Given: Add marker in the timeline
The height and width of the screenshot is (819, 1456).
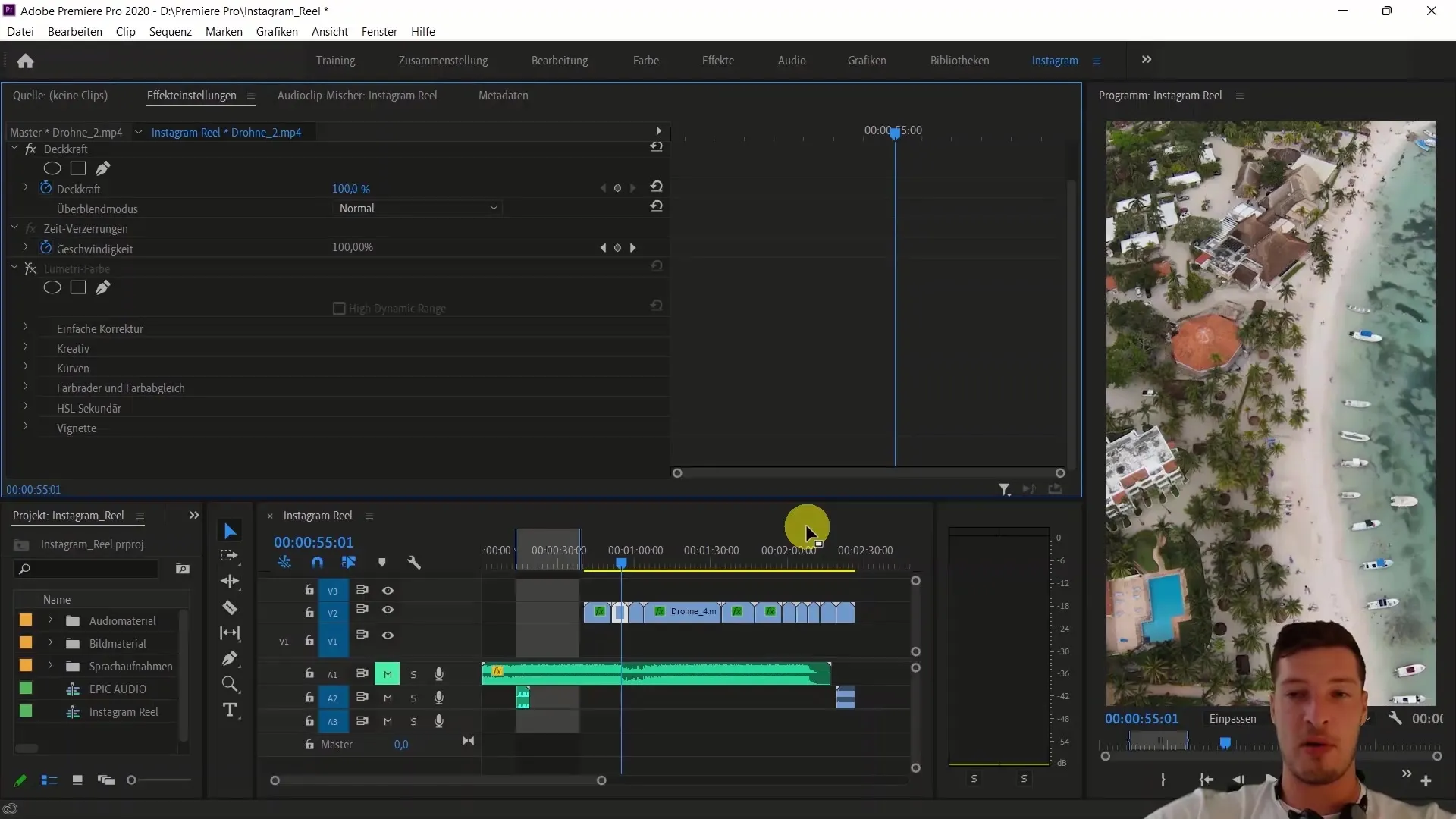Looking at the screenshot, I should [381, 563].
